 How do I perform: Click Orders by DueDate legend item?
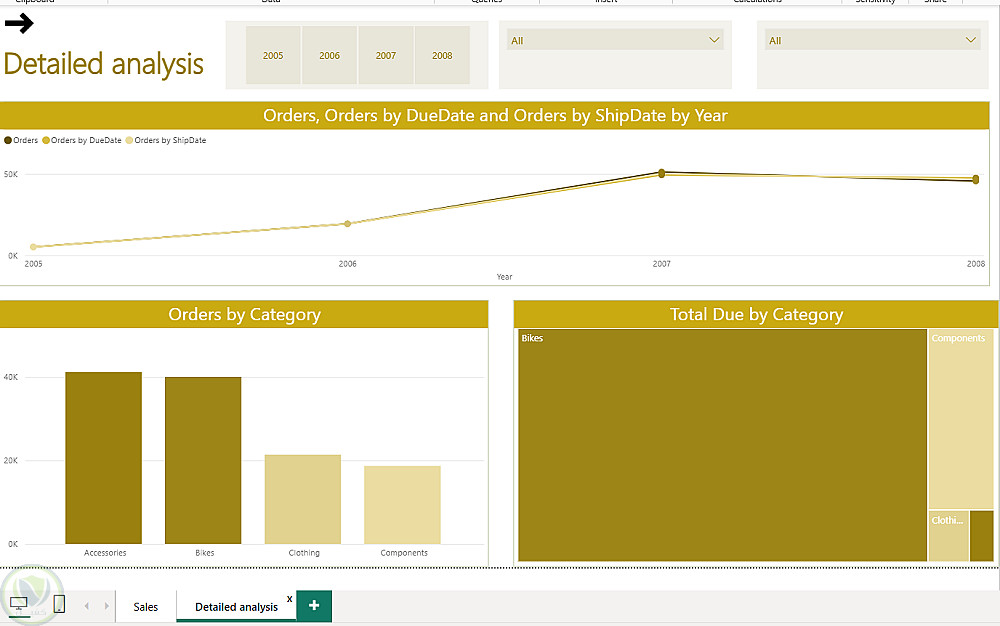tap(82, 140)
